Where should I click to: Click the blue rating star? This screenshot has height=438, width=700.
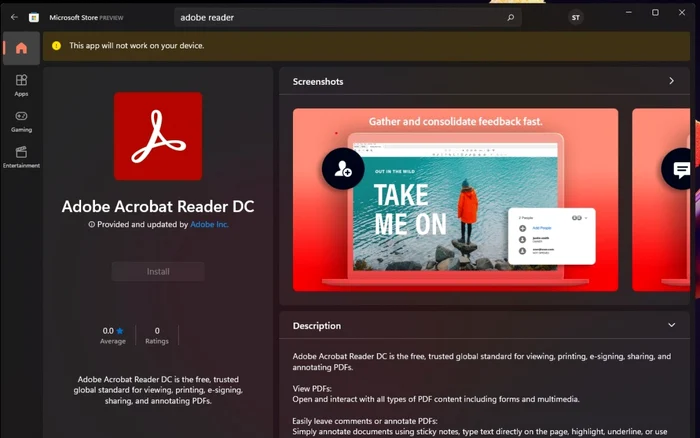[x=120, y=331]
